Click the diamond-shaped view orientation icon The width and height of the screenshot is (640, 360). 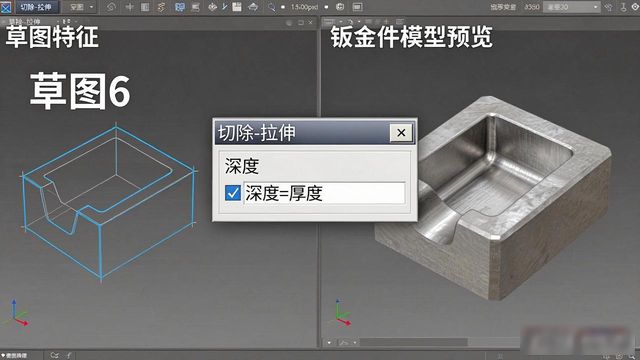click(x=212, y=7)
